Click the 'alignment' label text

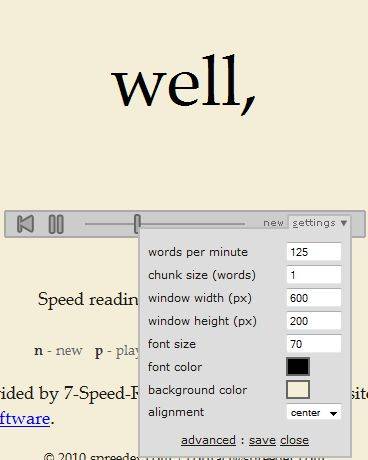176,412
